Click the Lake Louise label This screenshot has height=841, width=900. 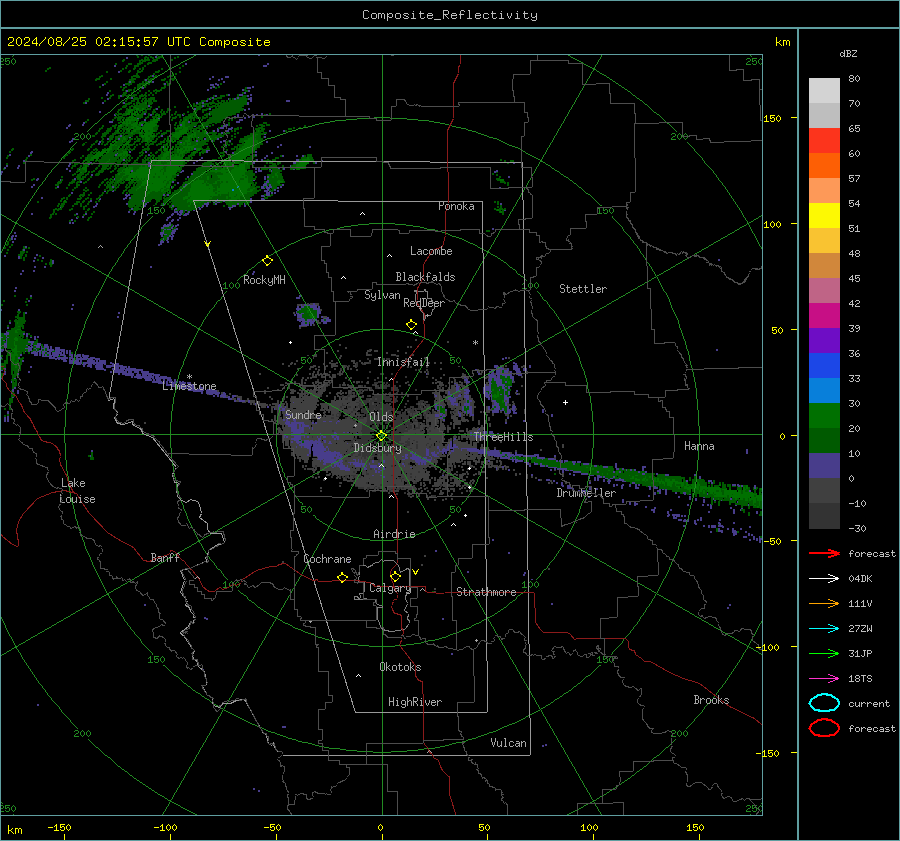pyautogui.click(x=77, y=491)
